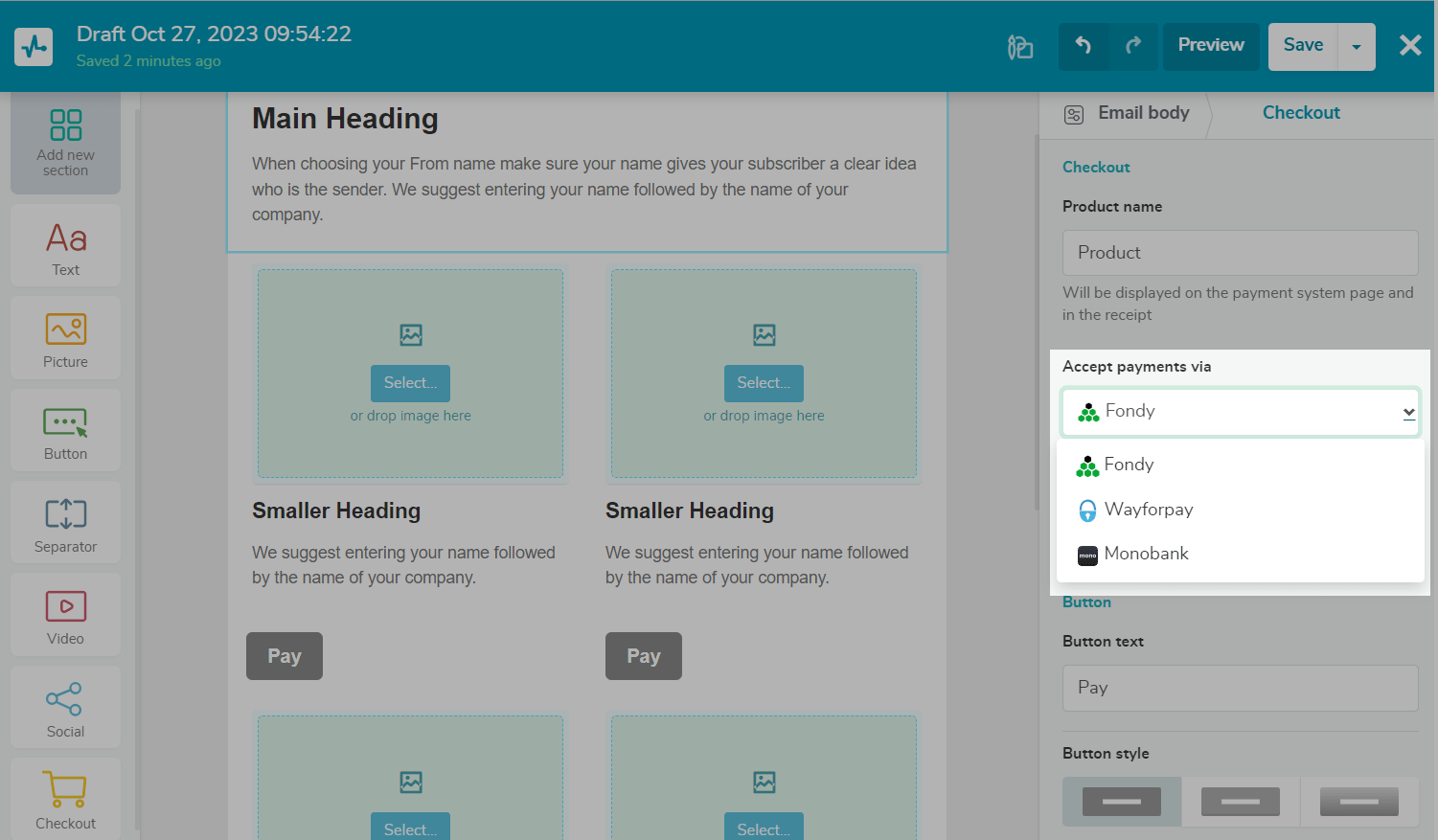Click the paragraph starting "When choosing your From name"
The width and height of the screenshot is (1438, 840).
[584, 189]
